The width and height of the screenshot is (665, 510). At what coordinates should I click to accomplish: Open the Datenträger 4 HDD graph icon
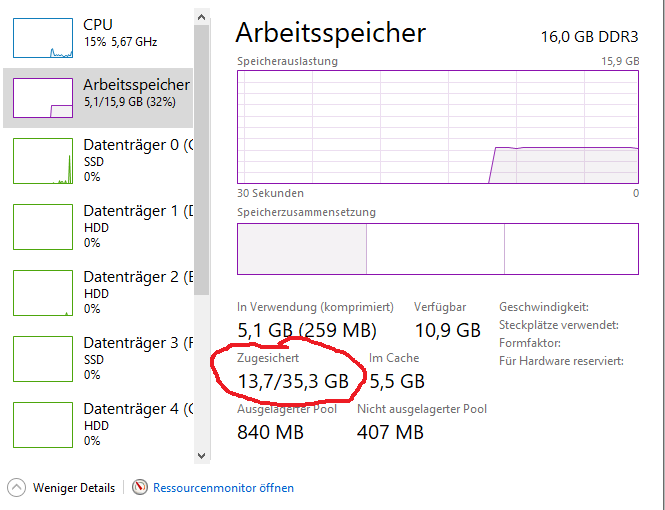43,424
